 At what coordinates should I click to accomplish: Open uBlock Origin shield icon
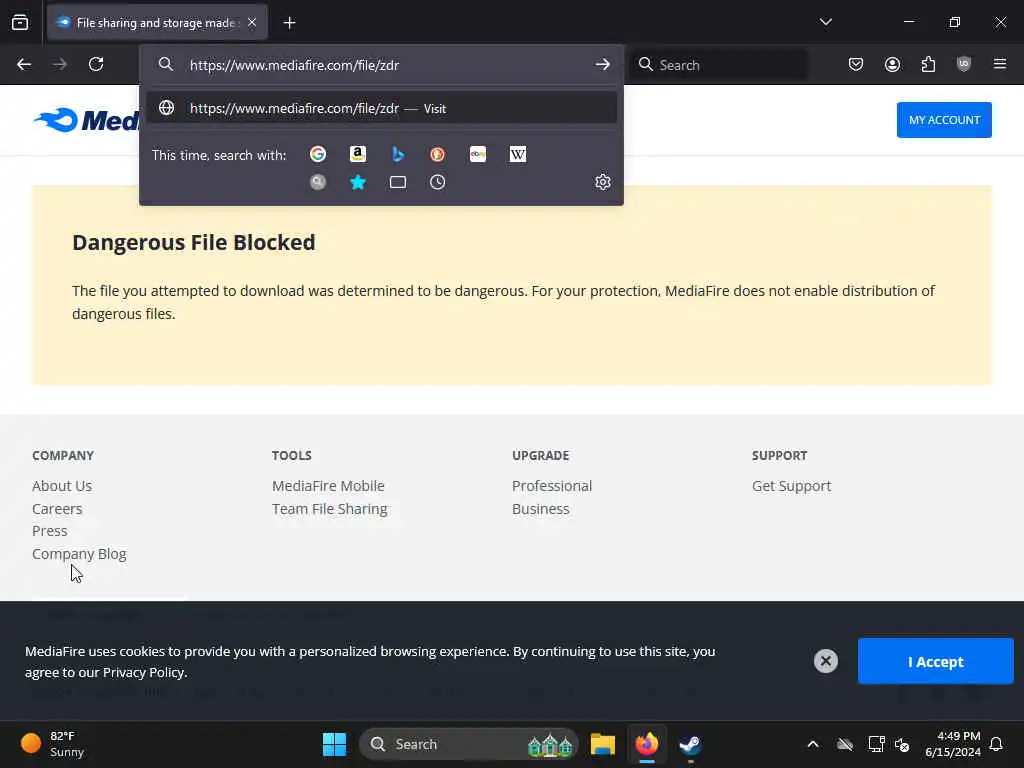pyautogui.click(x=964, y=64)
